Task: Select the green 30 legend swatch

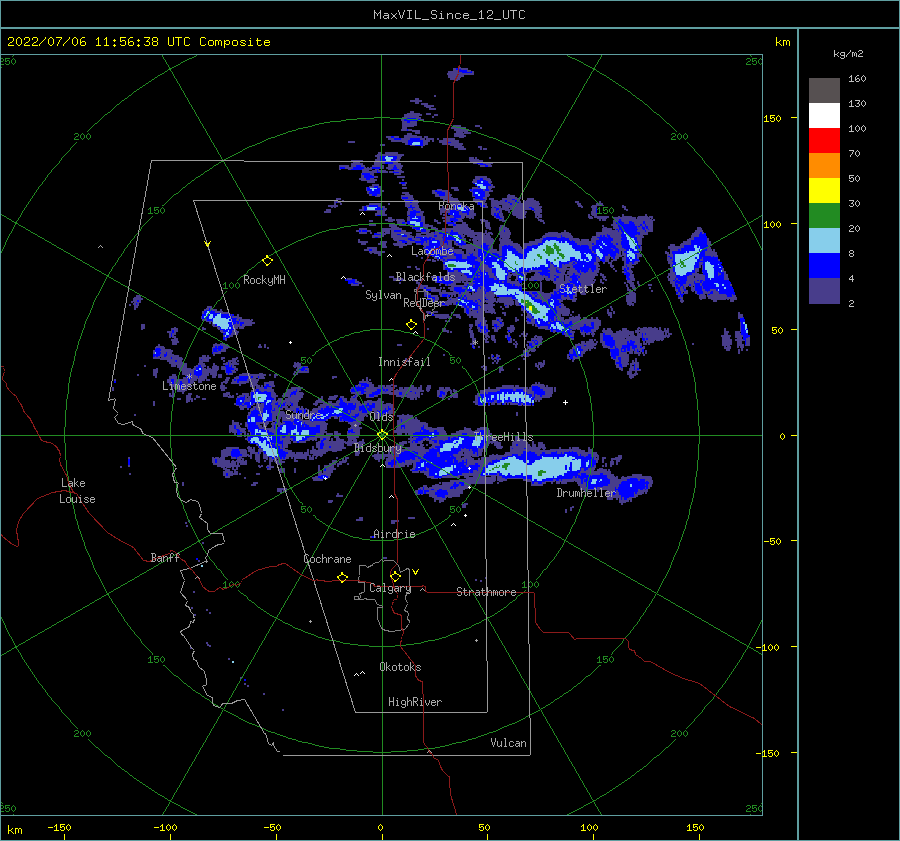Action: tap(824, 215)
